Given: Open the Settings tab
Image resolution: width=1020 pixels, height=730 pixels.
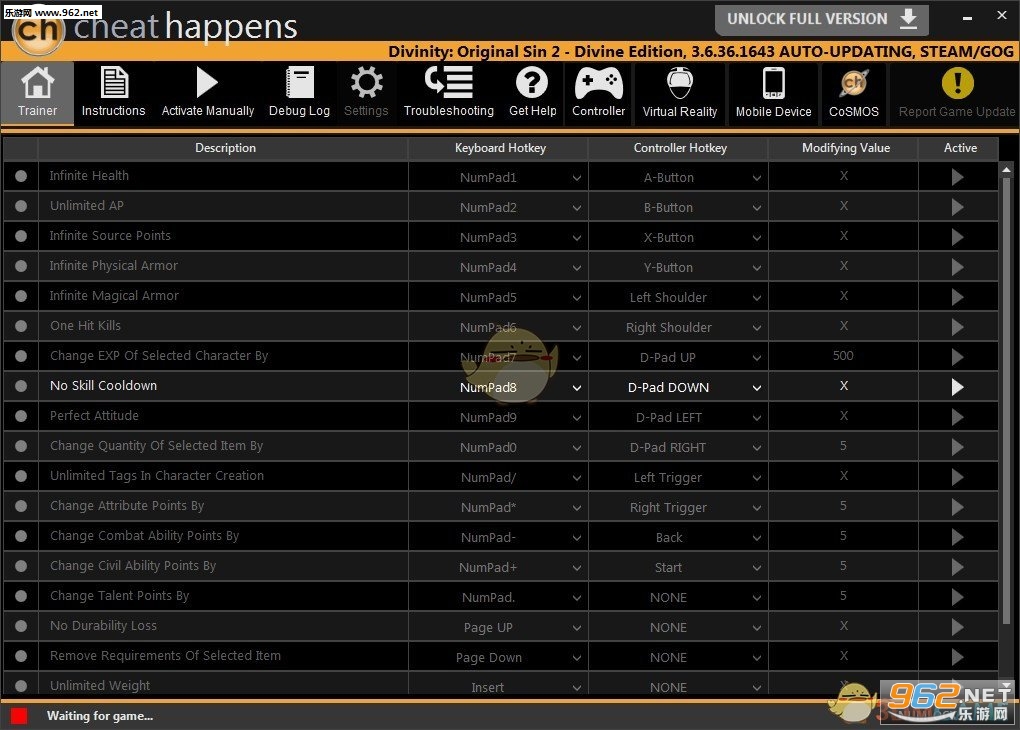Looking at the screenshot, I should pos(366,92).
